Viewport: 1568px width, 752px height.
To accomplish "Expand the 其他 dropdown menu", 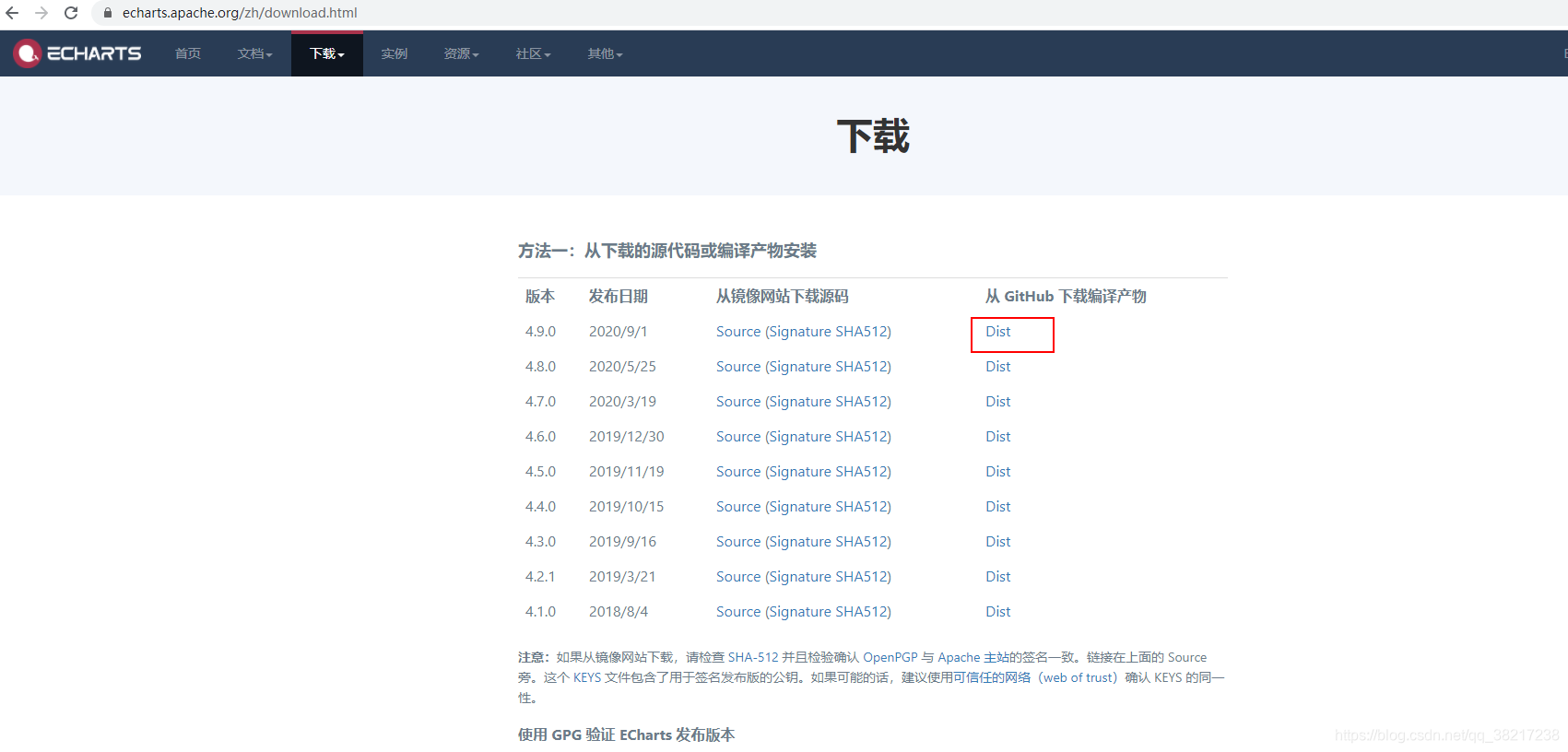I will click(x=605, y=53).
